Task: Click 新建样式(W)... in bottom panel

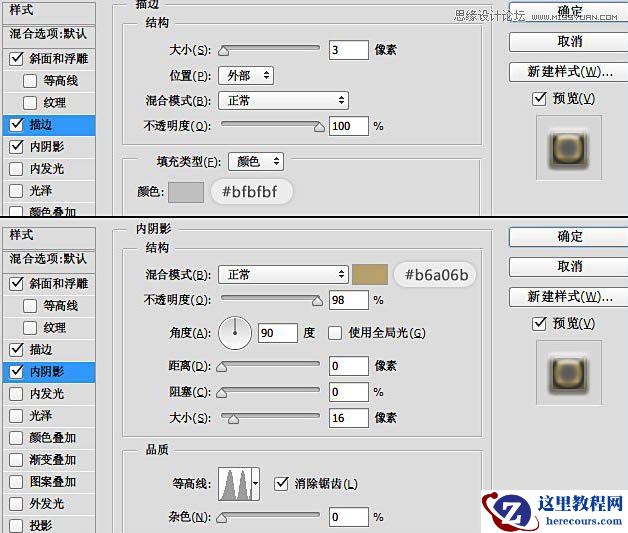Action: pyautogui.click(x=569, y=297)
